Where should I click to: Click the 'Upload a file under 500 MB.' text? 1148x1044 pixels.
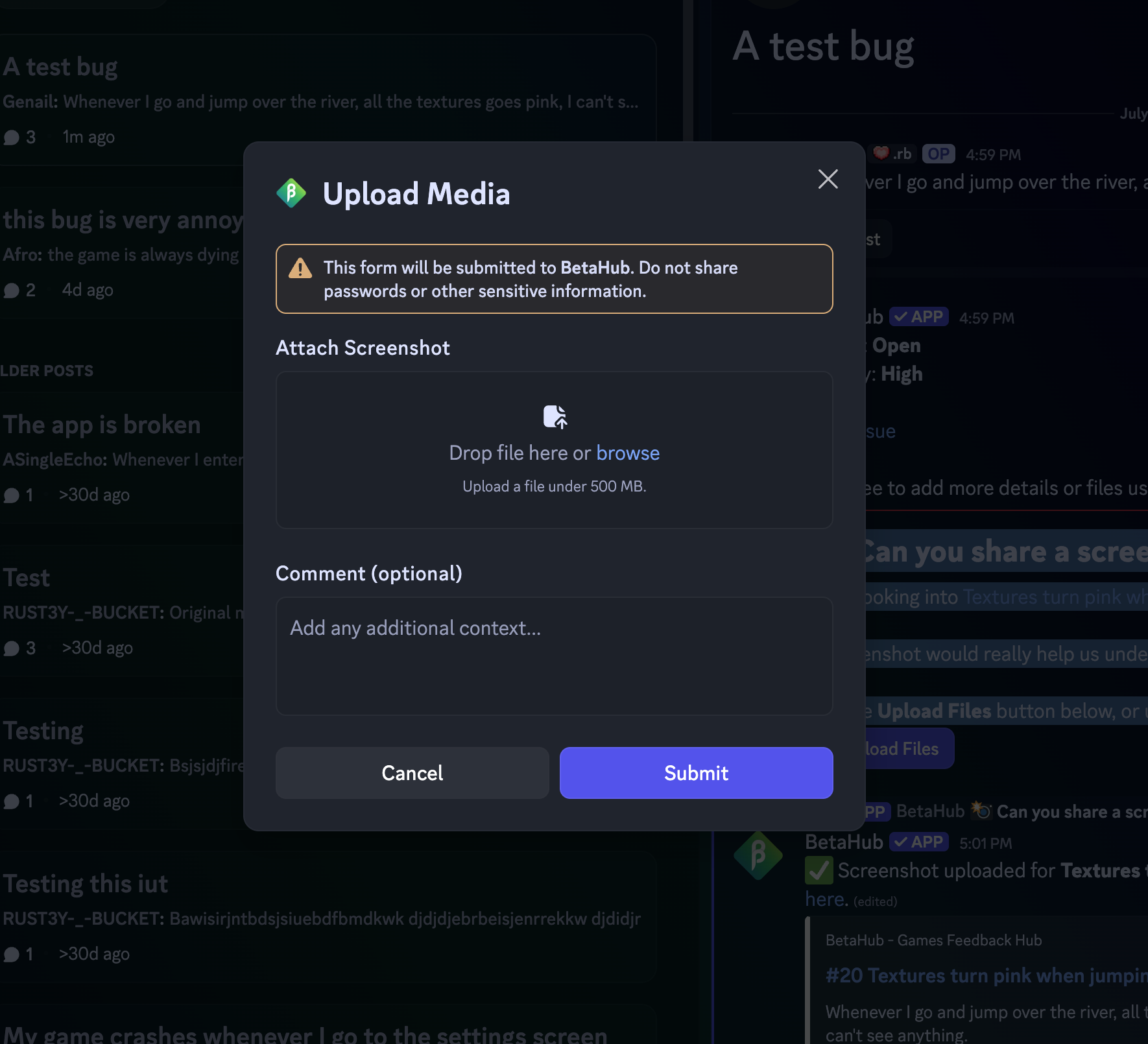(x=555, y=486)
